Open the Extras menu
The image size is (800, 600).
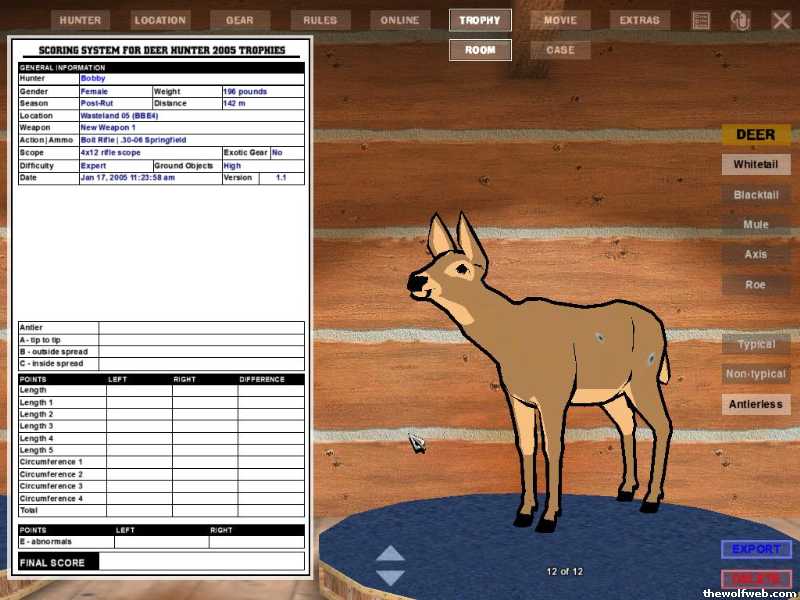(x=640, y=20)
